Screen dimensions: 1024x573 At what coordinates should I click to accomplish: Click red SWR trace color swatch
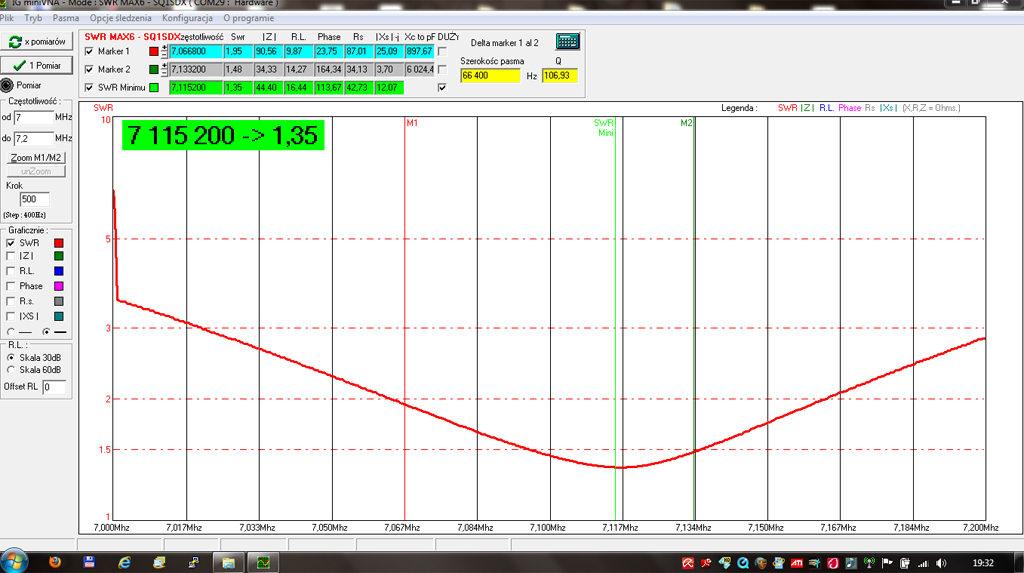pyautogui.click(x=59, y=242)
